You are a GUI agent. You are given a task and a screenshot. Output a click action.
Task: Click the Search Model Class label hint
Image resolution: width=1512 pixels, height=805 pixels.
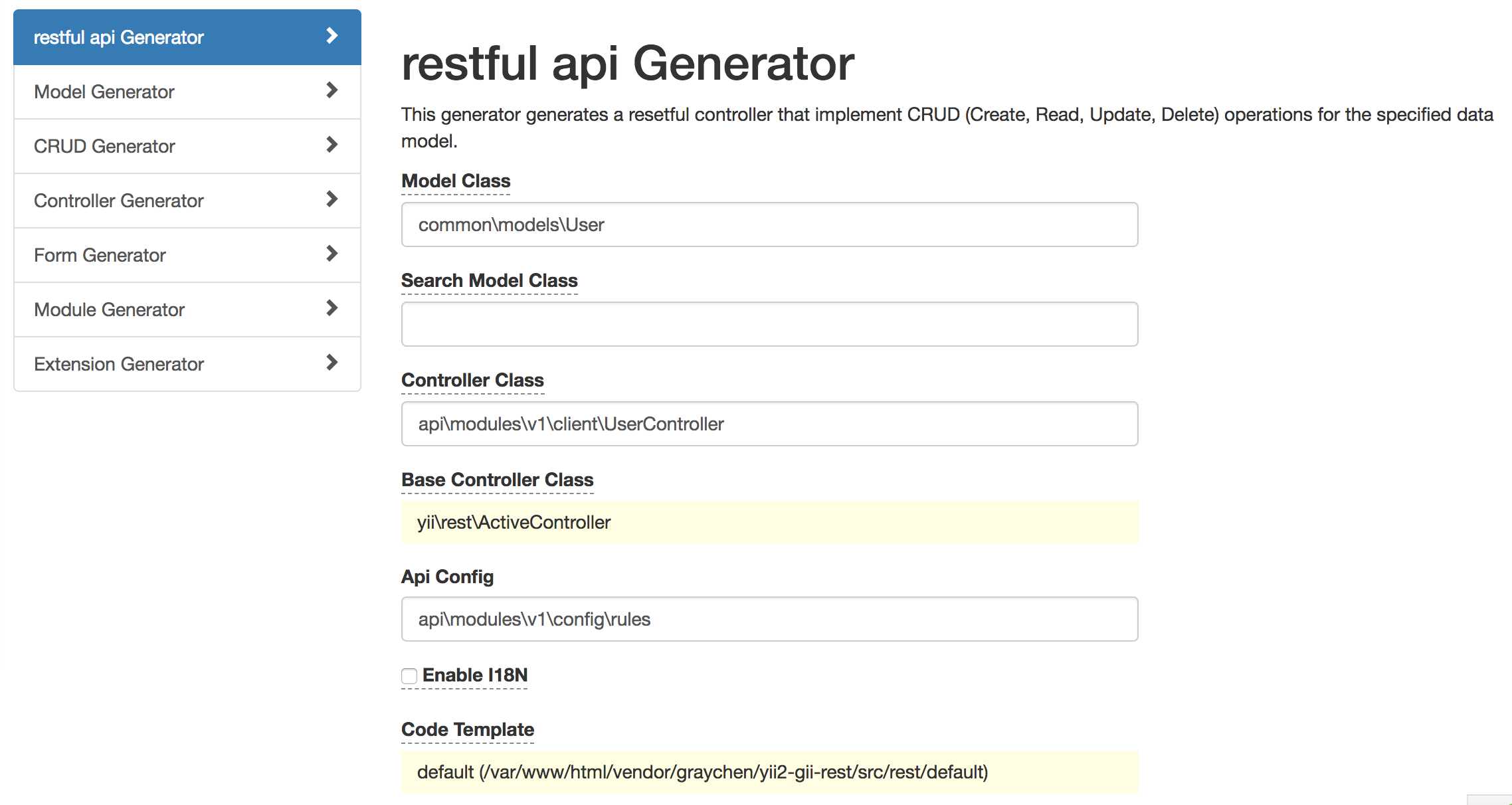[x=490, y=281]
